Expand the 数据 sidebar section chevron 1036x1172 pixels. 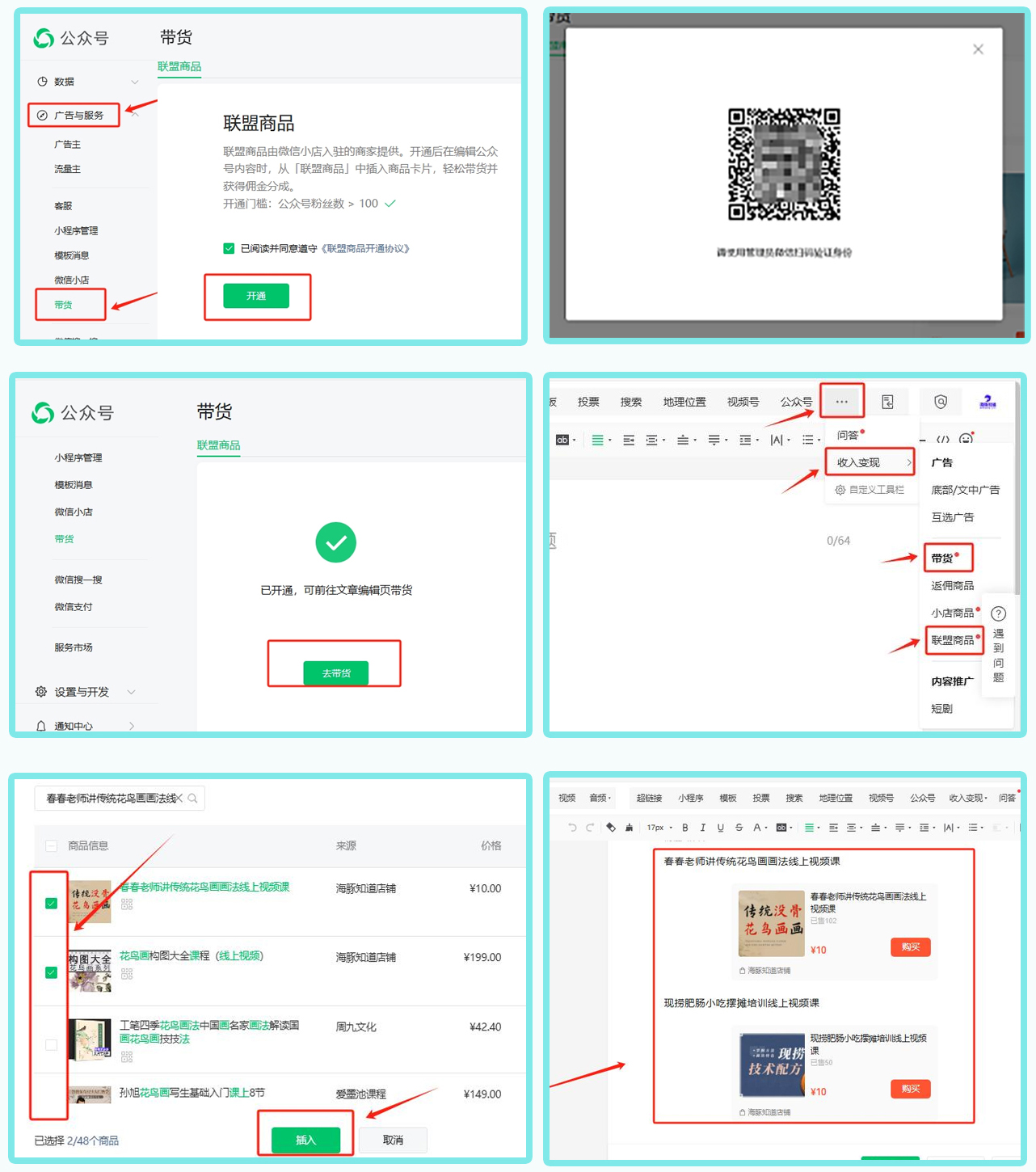[x=134, y=82]
